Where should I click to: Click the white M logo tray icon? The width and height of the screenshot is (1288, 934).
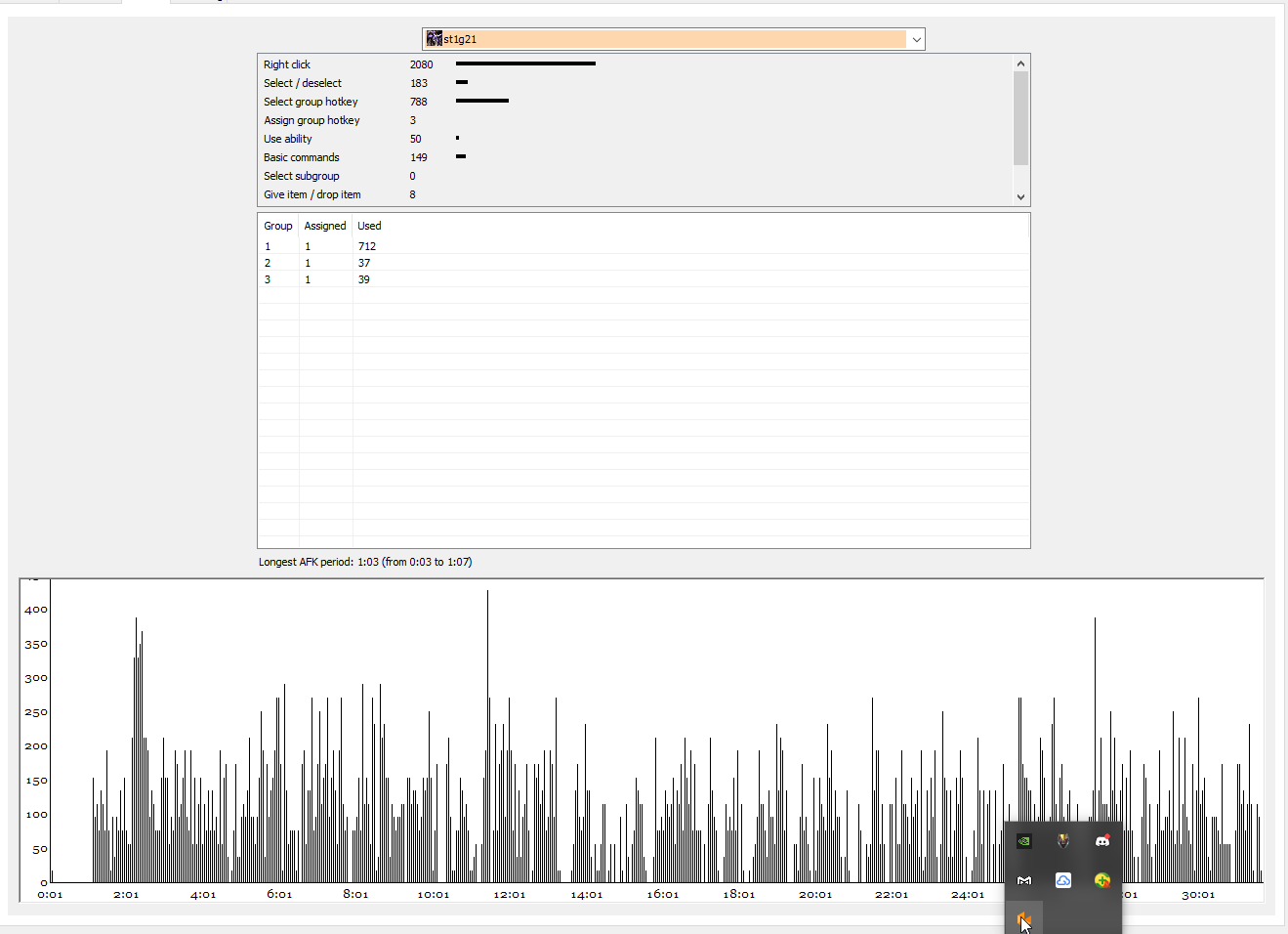point(1024,880)
